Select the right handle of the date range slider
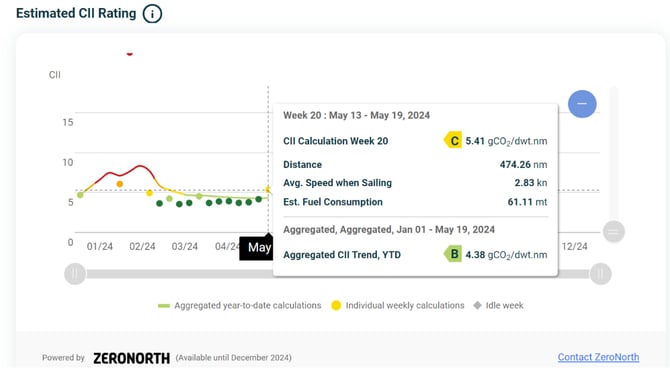 coord(600,274)
